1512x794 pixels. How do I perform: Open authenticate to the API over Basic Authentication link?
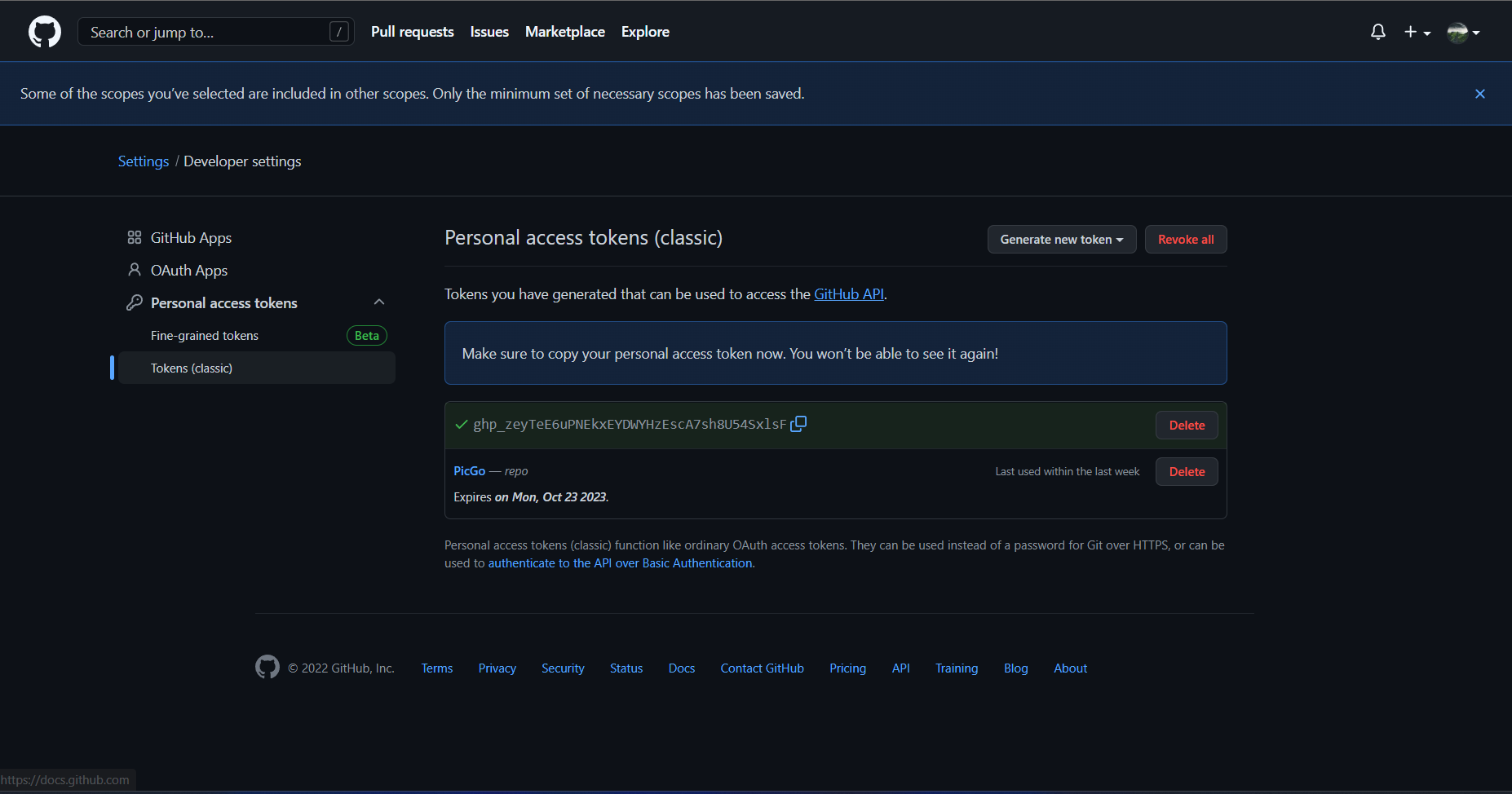coord(620,563)
